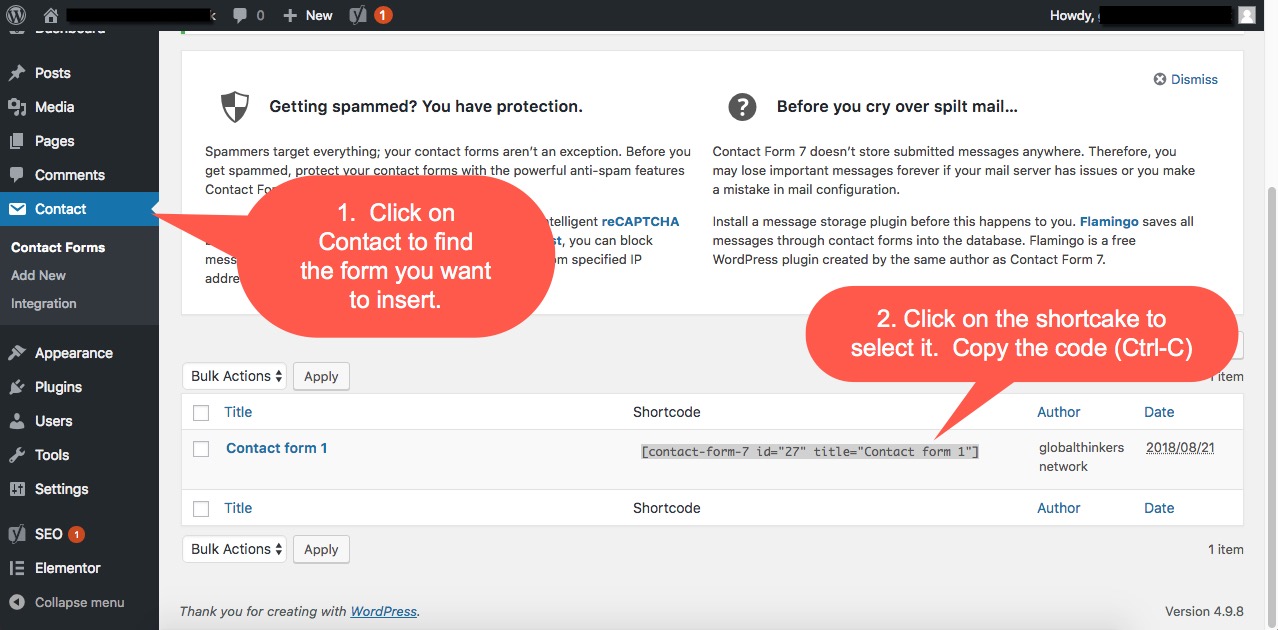Click Version 4.9.8 footer text

pos(1204,611)
